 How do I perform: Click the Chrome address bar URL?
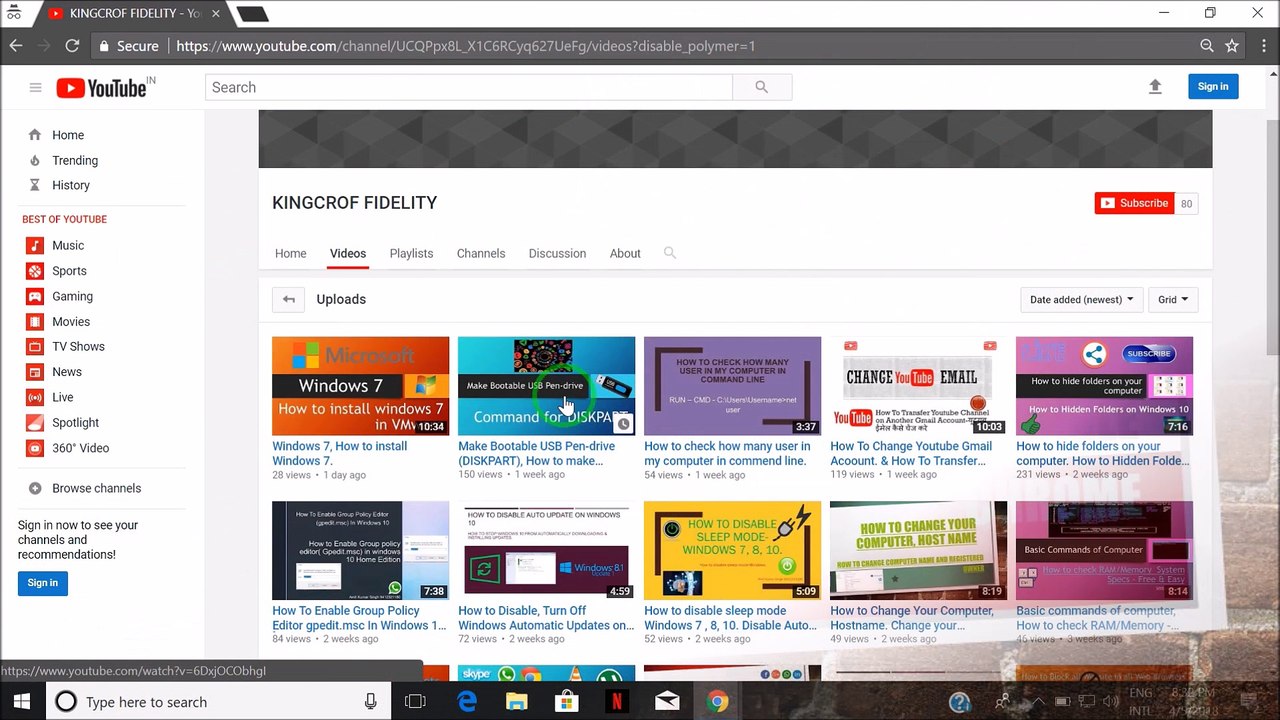point(466,46)
